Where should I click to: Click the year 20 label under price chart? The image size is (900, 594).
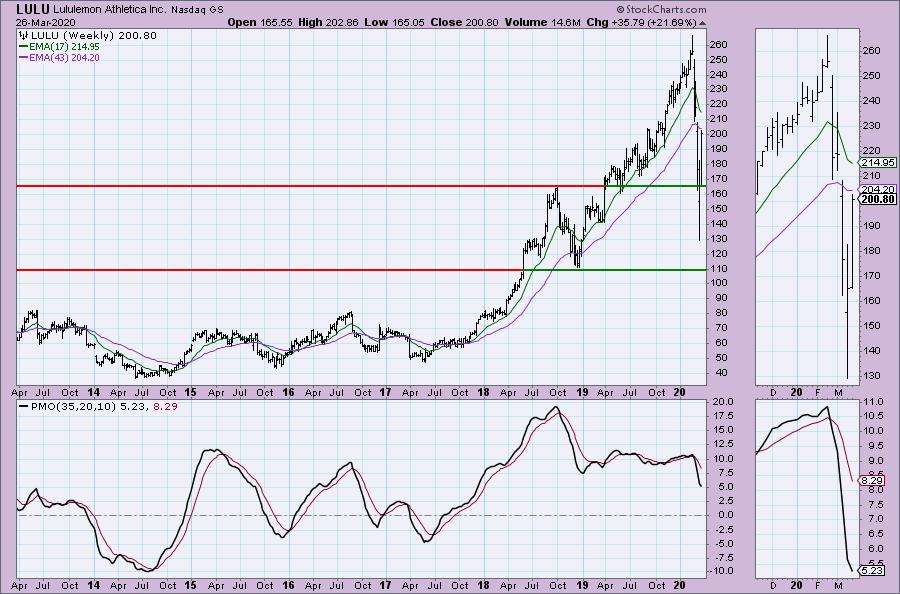tap(680, 393)
